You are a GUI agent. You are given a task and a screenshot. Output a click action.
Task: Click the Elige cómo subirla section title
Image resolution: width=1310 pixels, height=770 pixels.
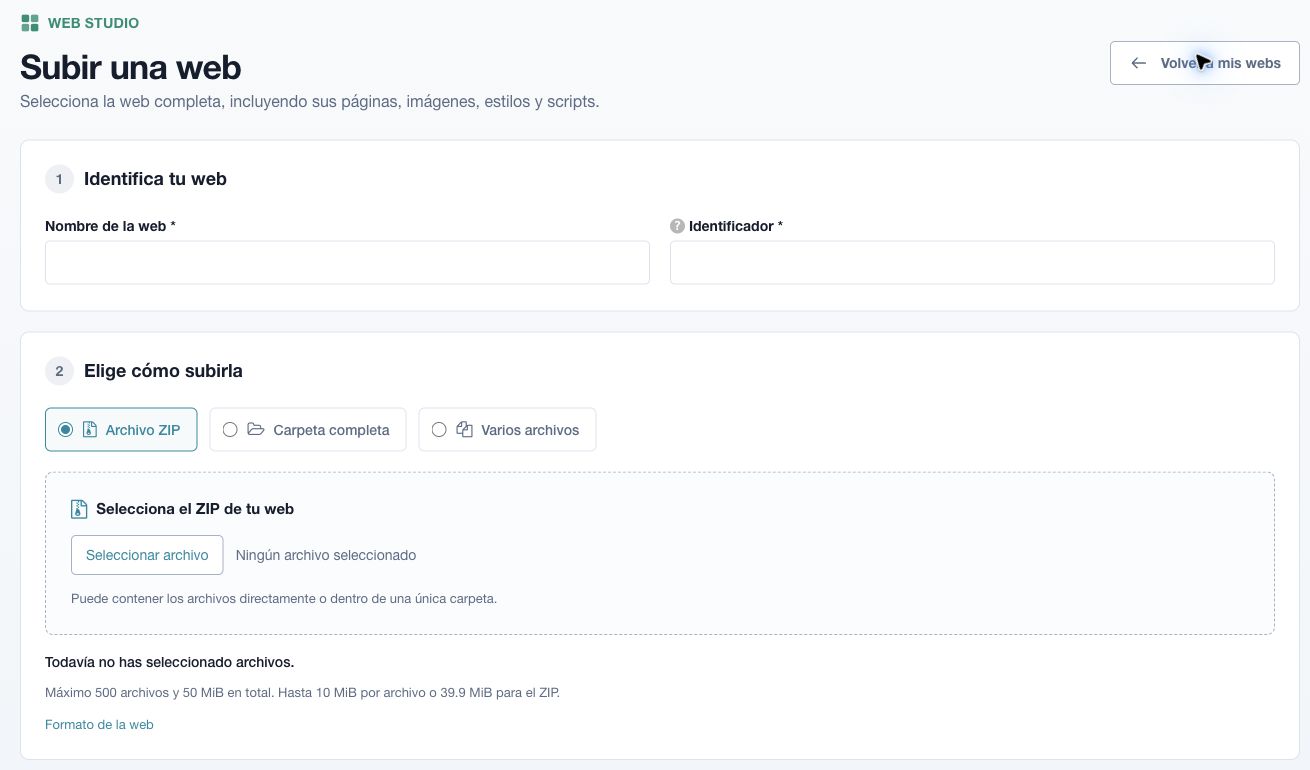[x=163, y=371]
